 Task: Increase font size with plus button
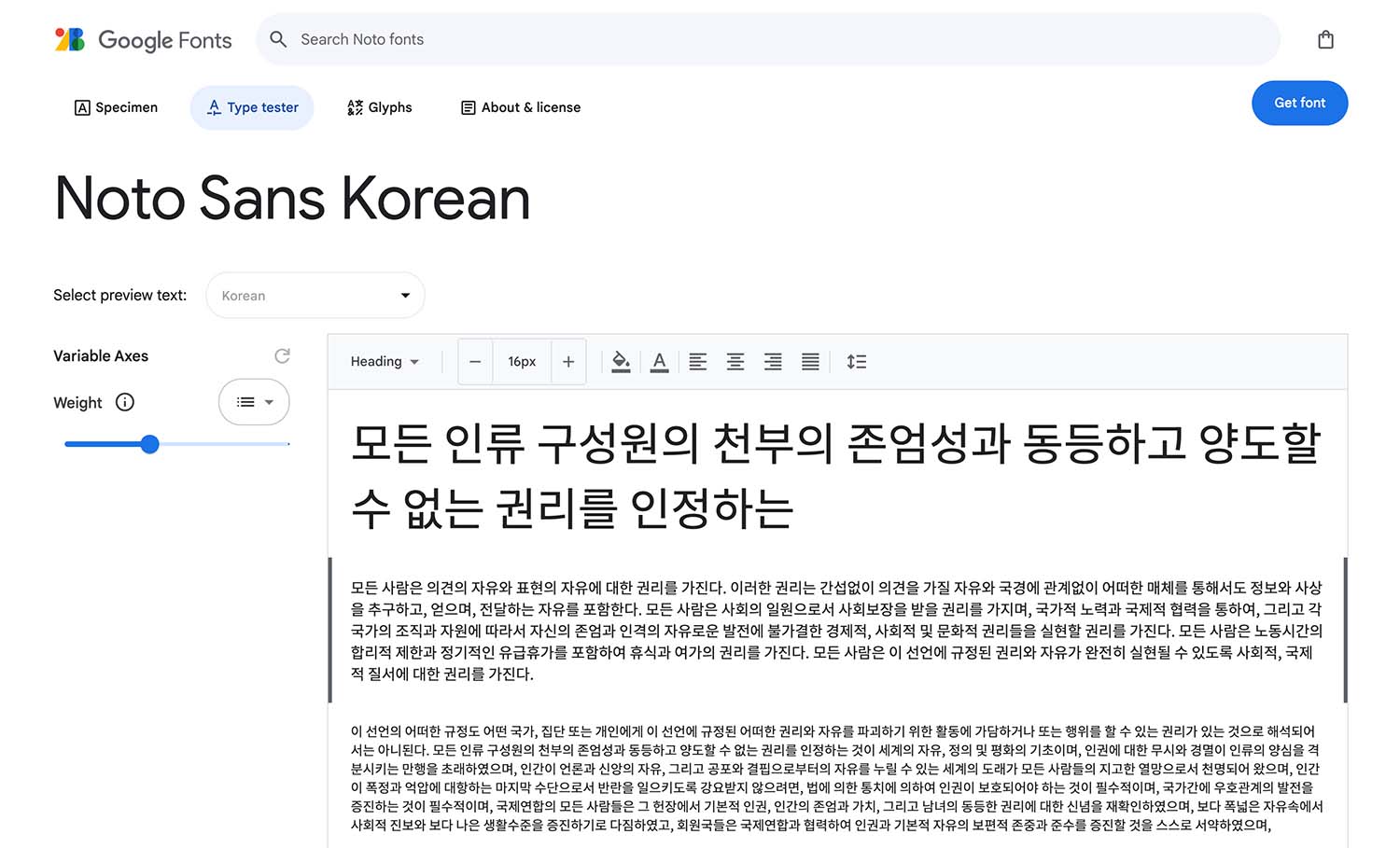568,362
